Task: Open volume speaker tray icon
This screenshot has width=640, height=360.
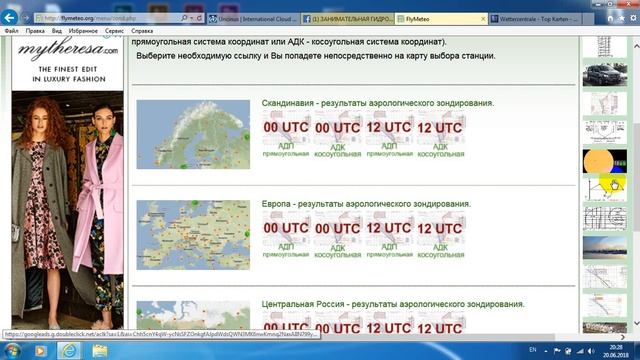Action: (x=591, y=351)
